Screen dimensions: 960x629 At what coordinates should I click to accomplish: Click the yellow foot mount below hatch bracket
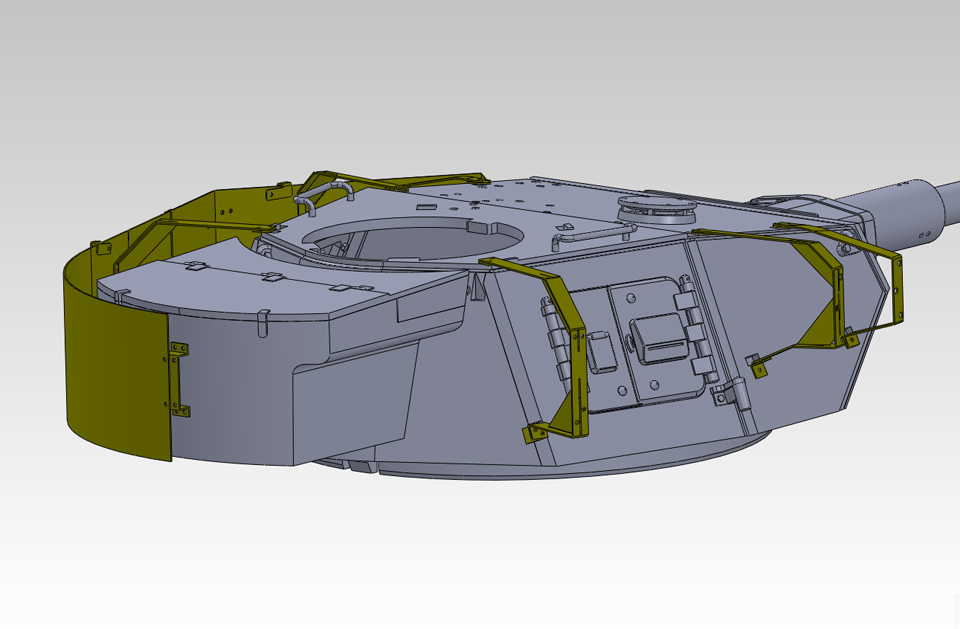pos(535,433)
